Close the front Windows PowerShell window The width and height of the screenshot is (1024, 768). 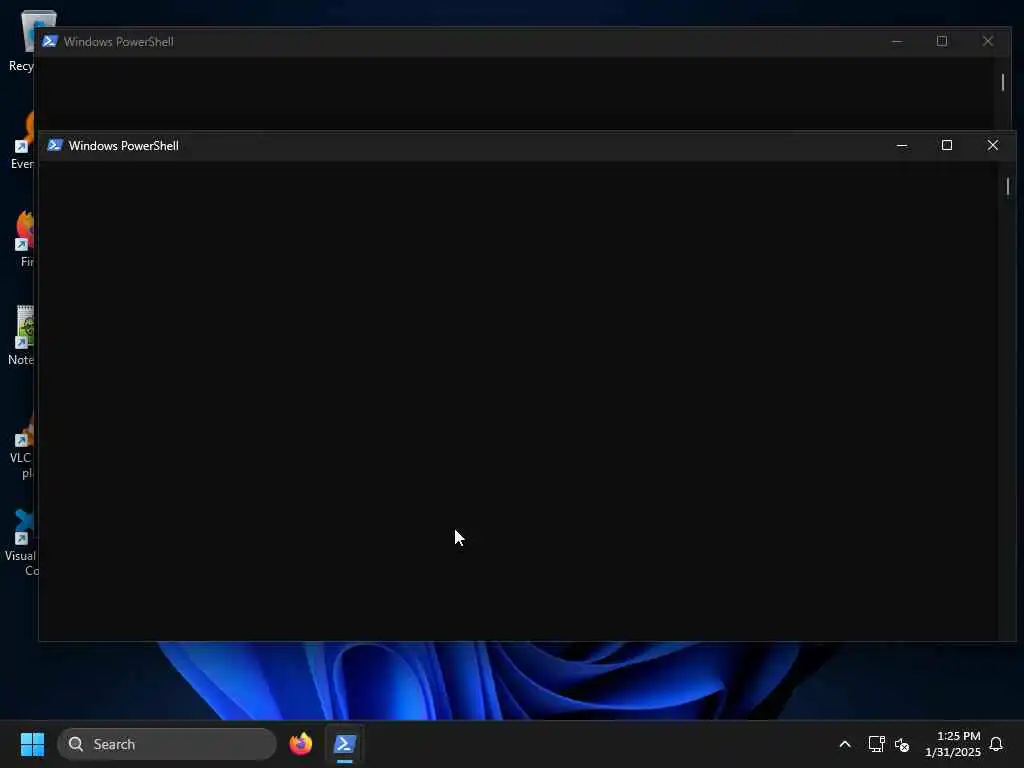click(993, 145)
